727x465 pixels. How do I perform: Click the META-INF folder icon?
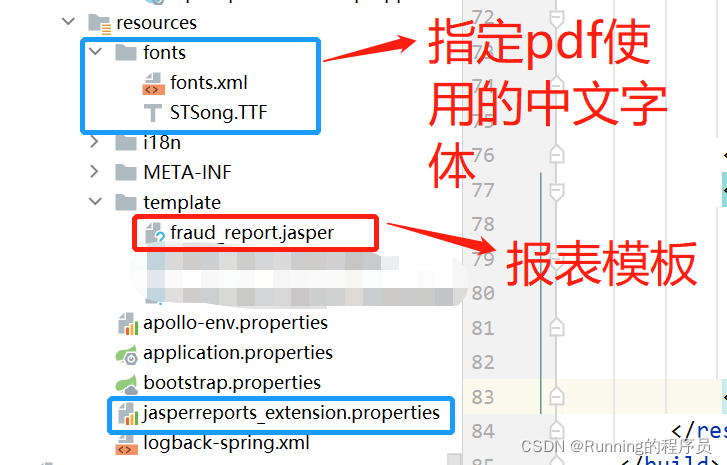(x=126, y=172)
